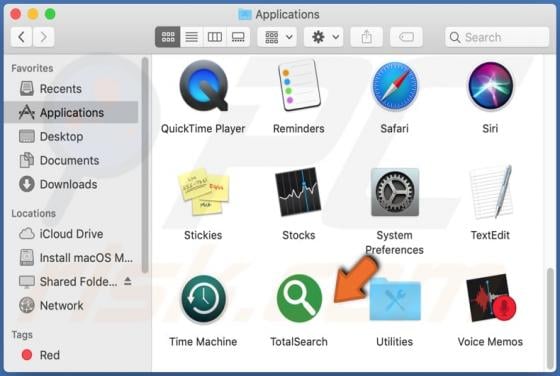Select the Voice Memos app icon
This screenshot has width=560, height=376.
(491, 299)
